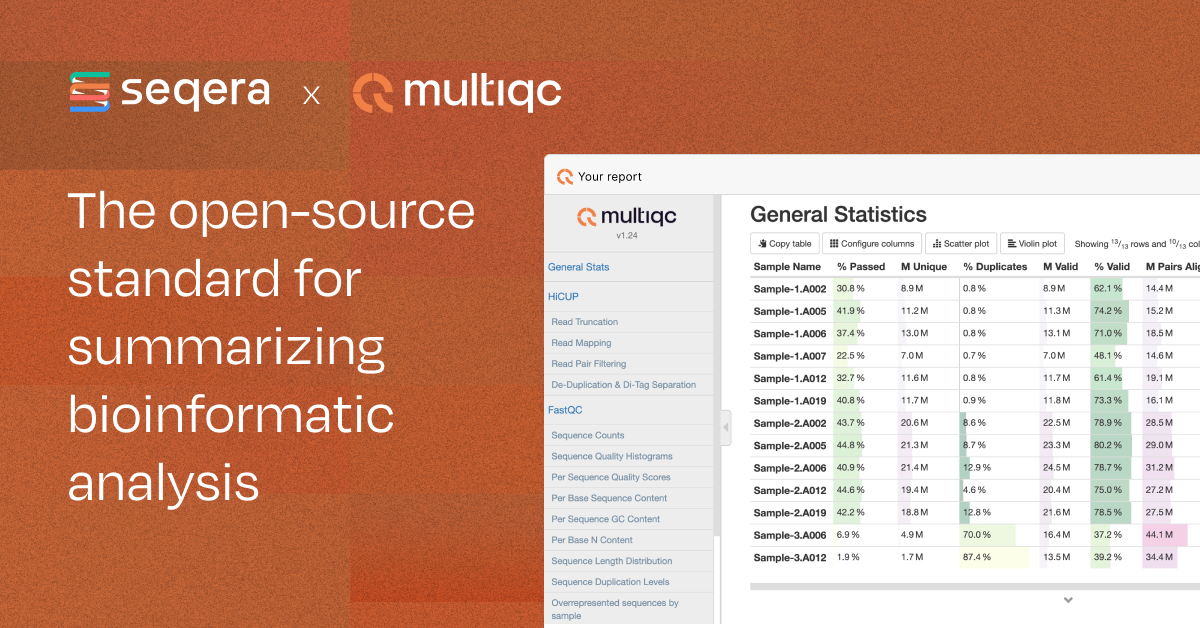Screen dimensions: 1200x628
Task: Click the 44.1 M pairs cell
Action: (x=1170, y=535)
